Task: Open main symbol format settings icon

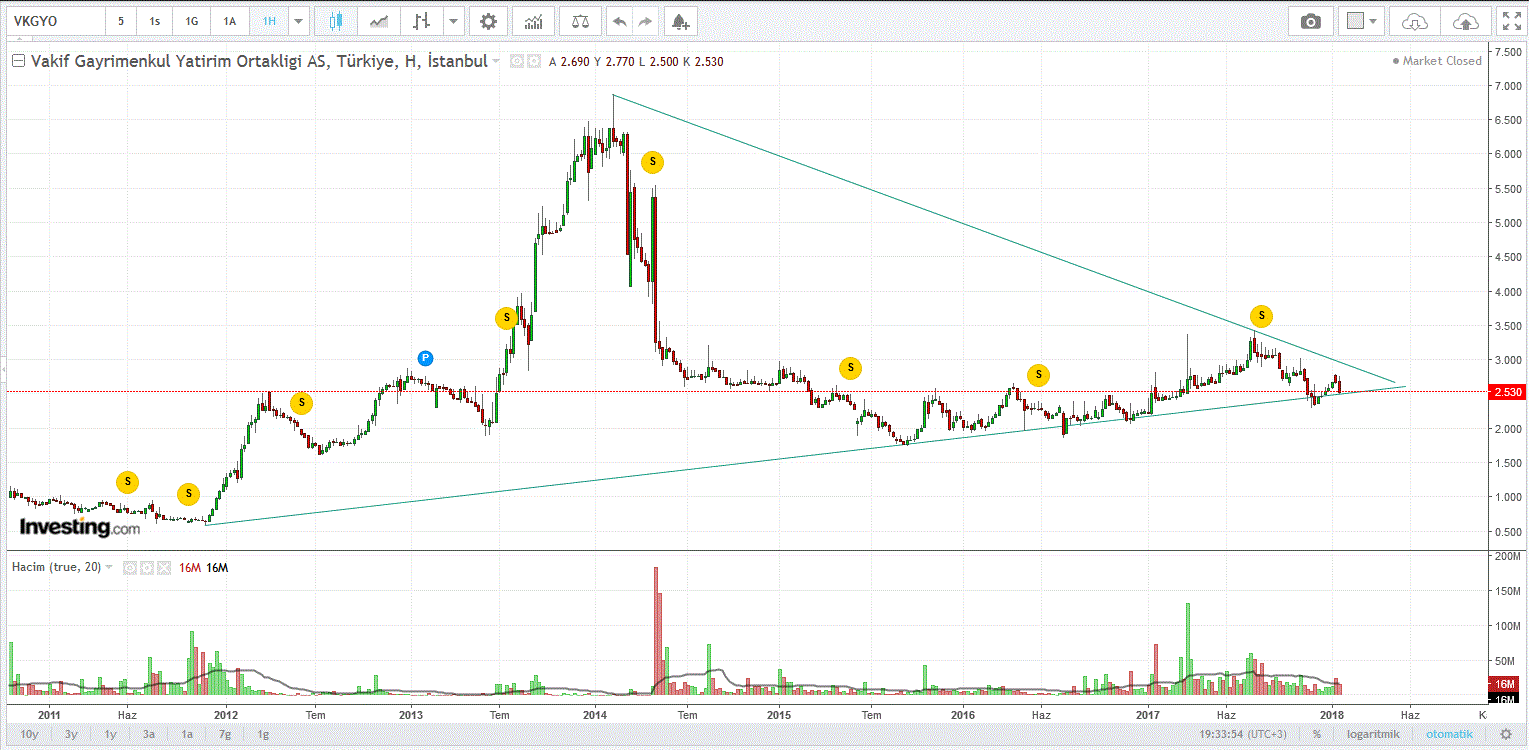Action: click(533, 61)
